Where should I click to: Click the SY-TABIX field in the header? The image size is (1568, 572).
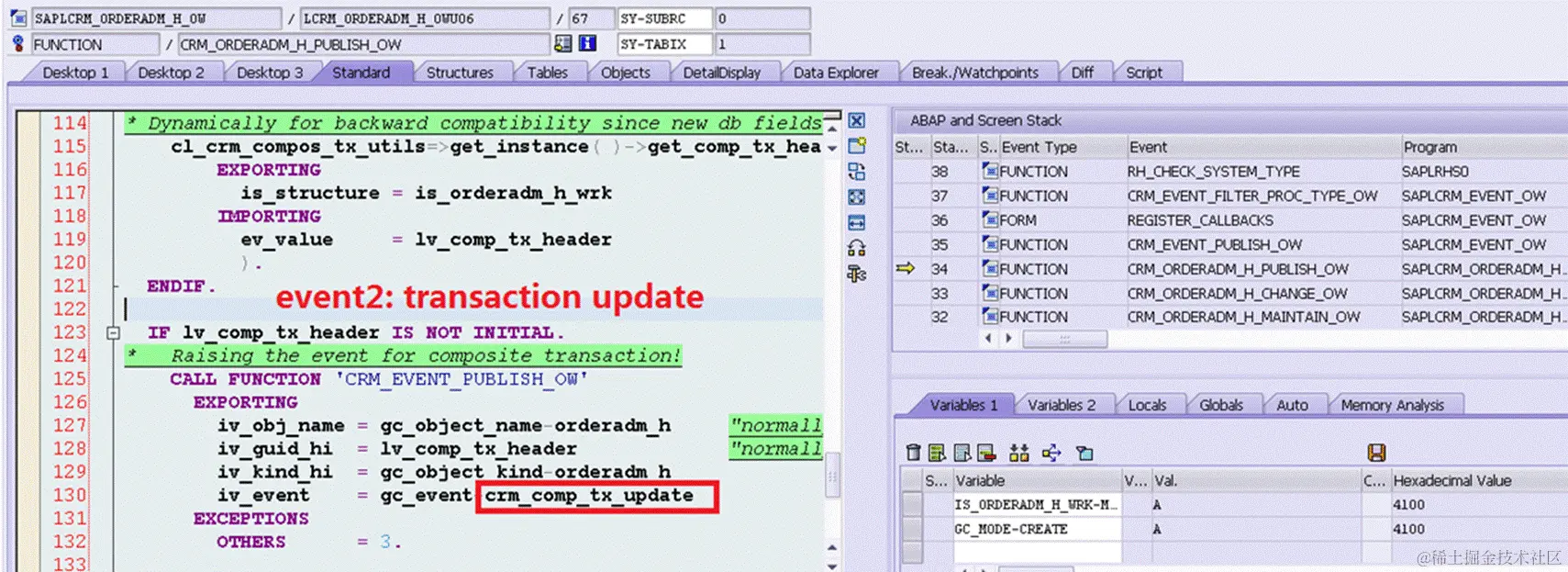pos(665,44)
